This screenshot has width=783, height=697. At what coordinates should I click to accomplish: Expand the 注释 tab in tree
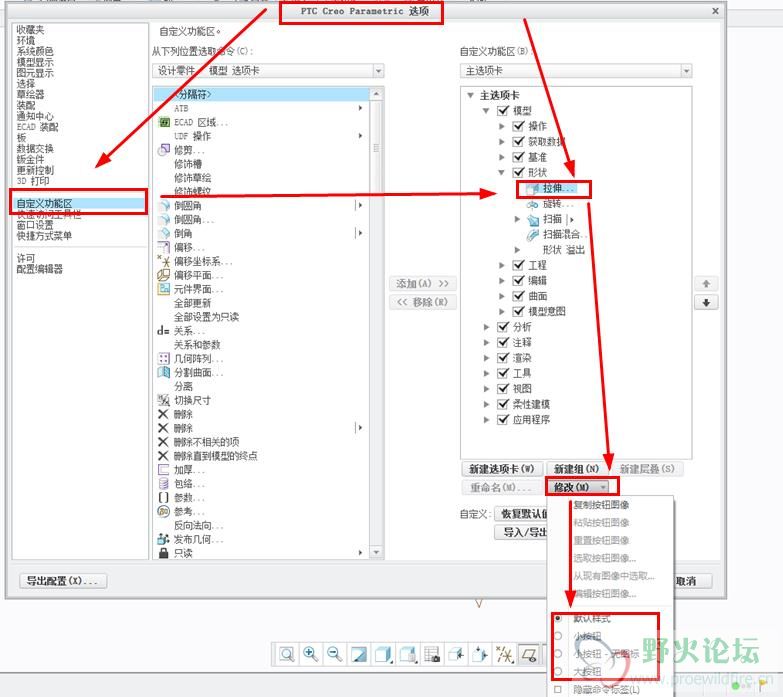[486, 343]
